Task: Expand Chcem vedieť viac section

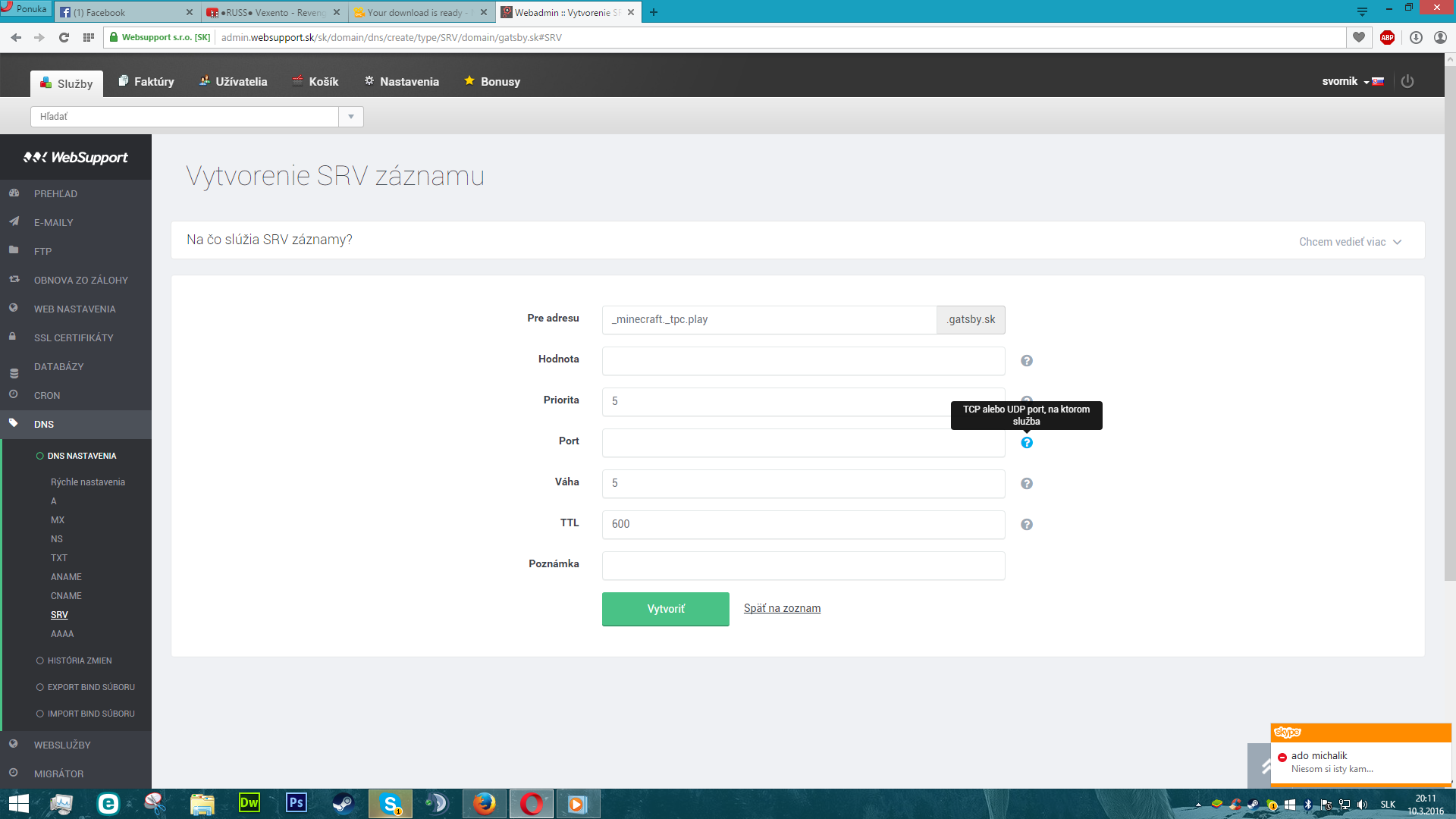Action: (1350, 242)
